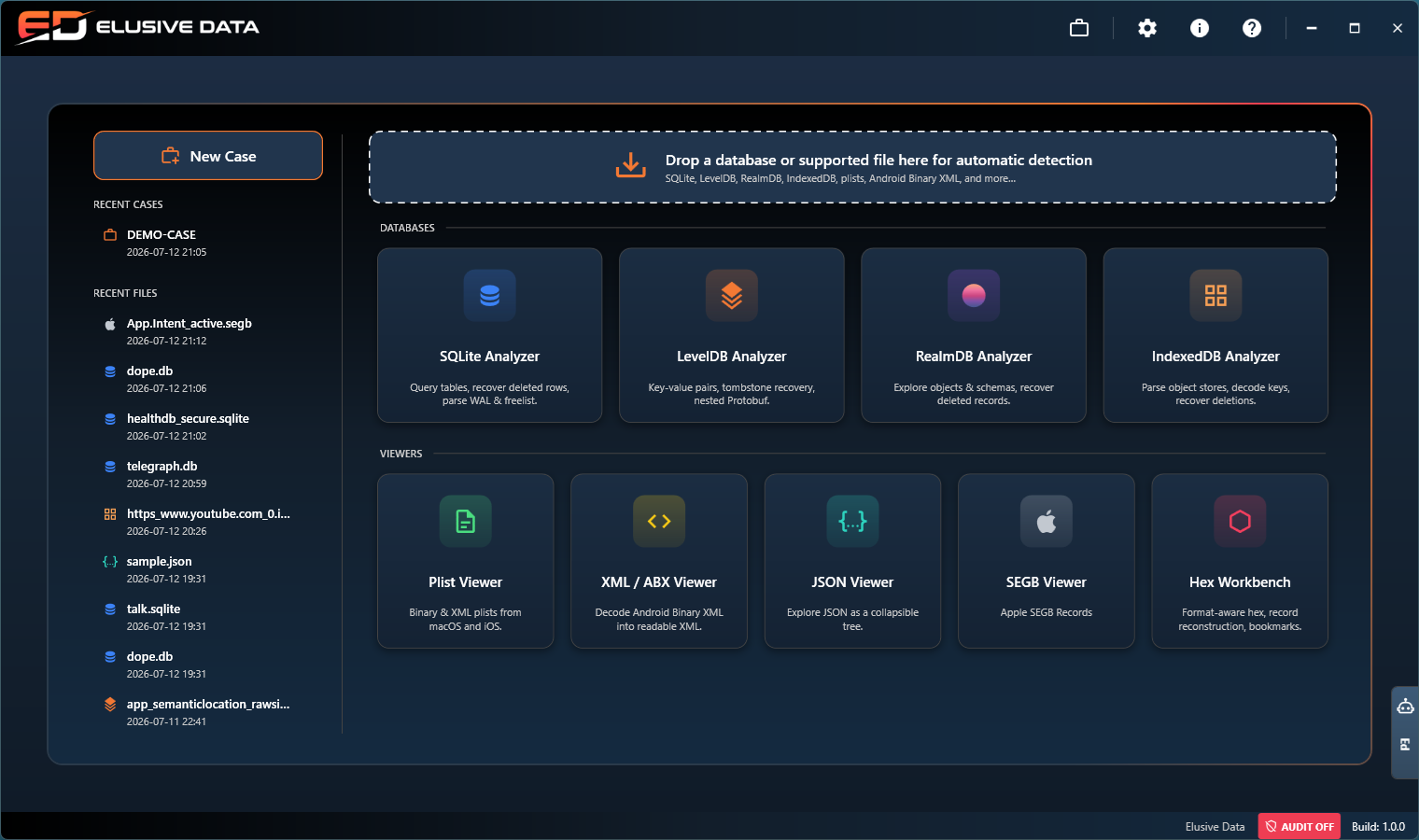Click the VIEWERS section label
Screen dimensions: 1419x840
pos(400,454)
